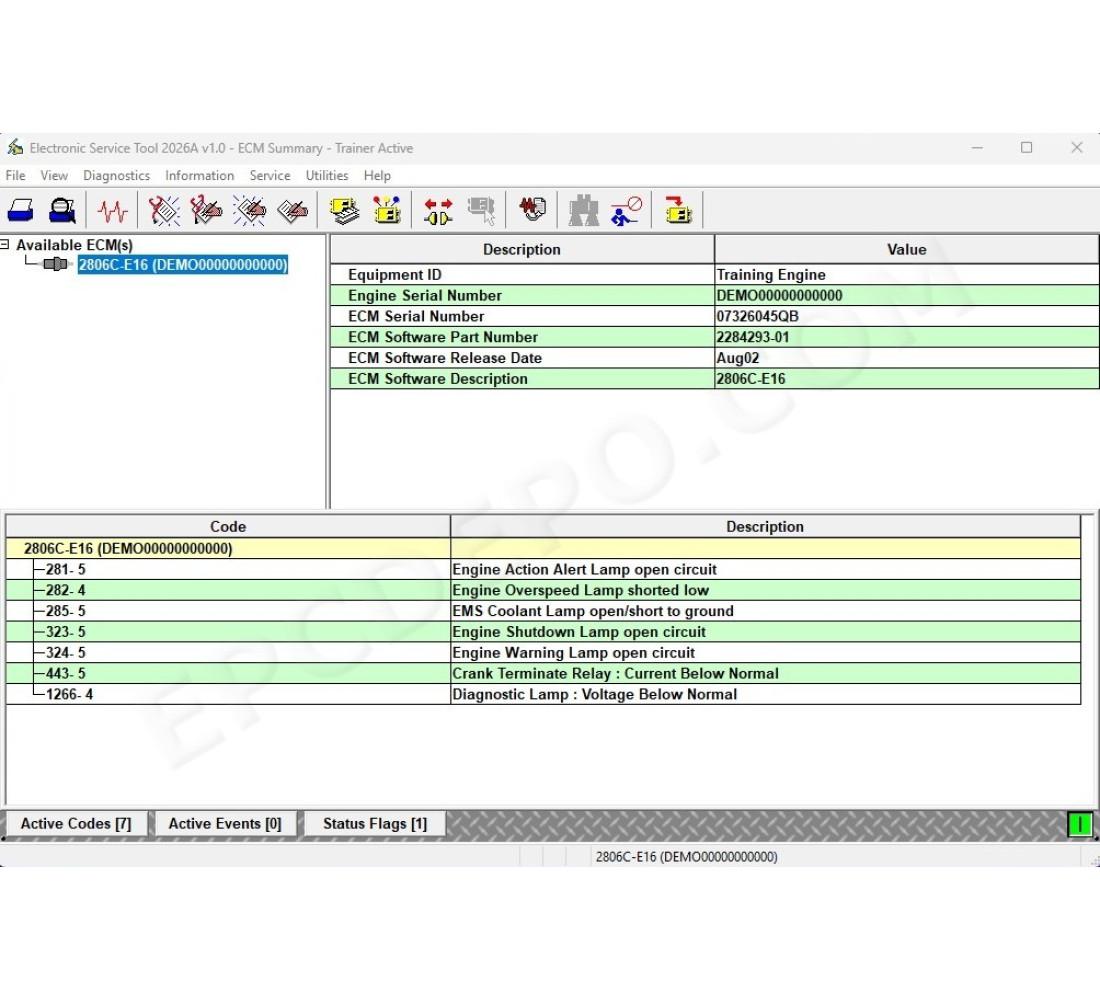Select the Equipment ID row
Screen dimensions: 1100x1000
tap(714, 274)
